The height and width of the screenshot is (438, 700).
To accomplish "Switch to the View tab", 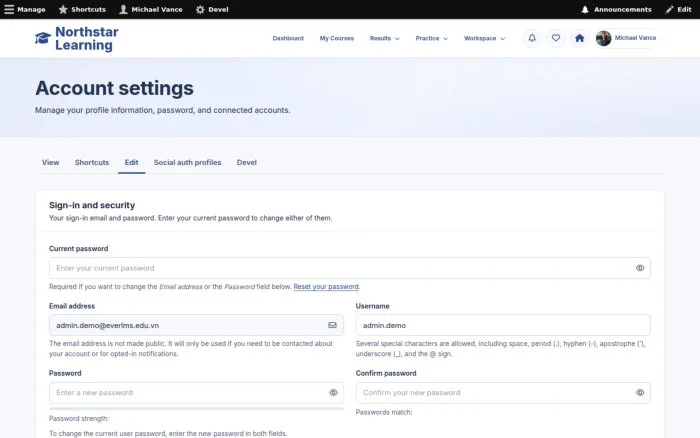I will [50, 163].
